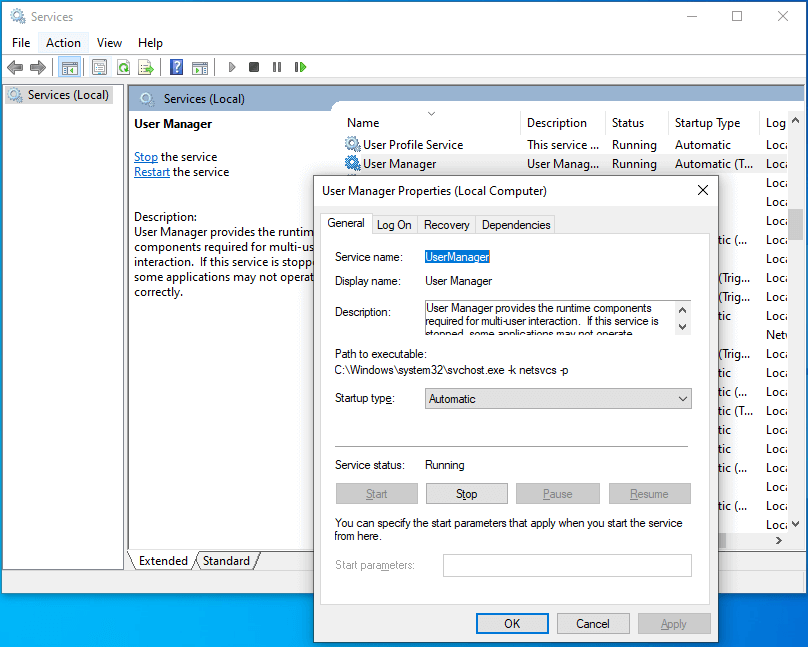Click the Back navigation arrow
Screen dimensions: 808x647
click(14, 67)
